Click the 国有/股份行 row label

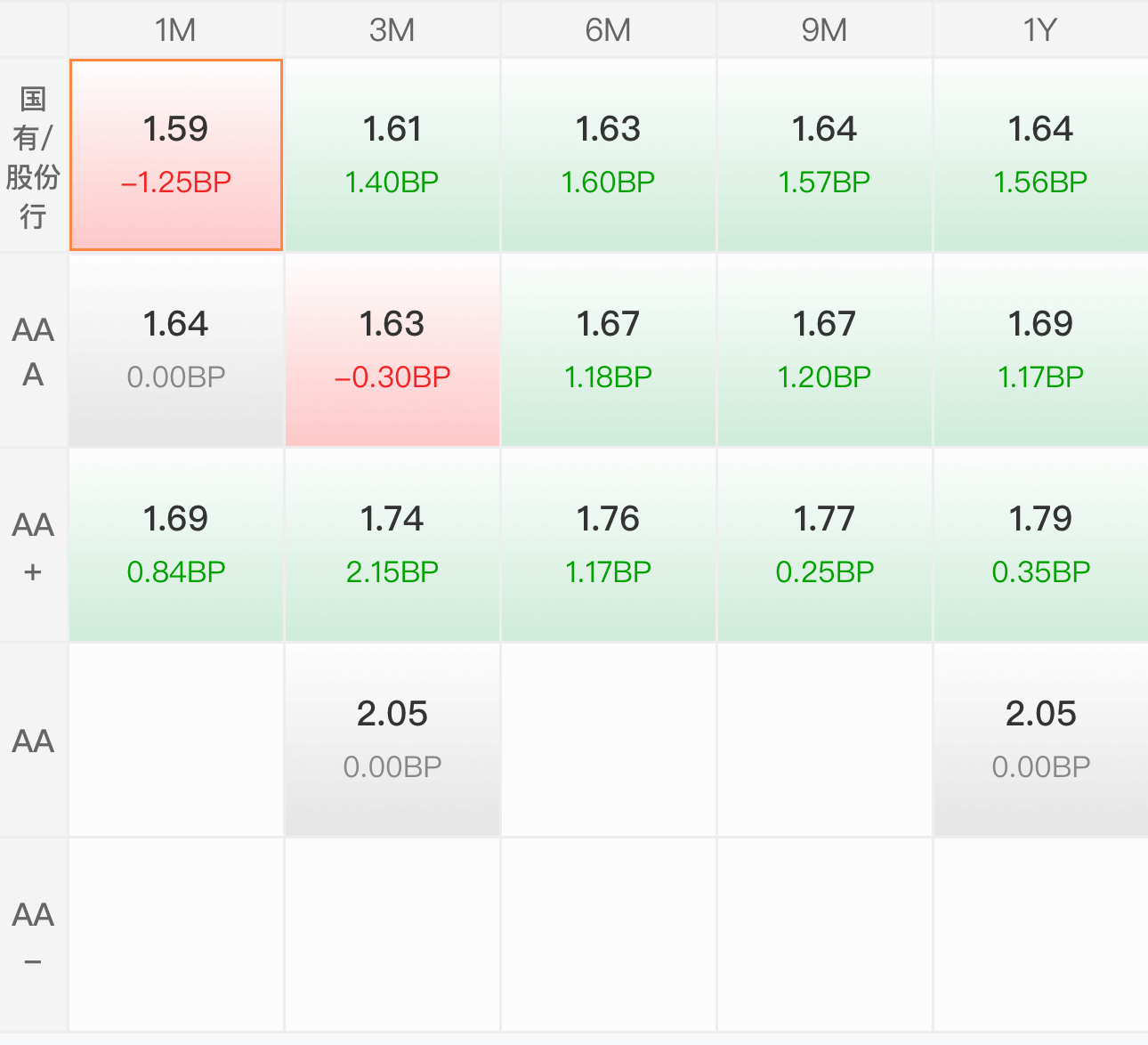(33, 157)
